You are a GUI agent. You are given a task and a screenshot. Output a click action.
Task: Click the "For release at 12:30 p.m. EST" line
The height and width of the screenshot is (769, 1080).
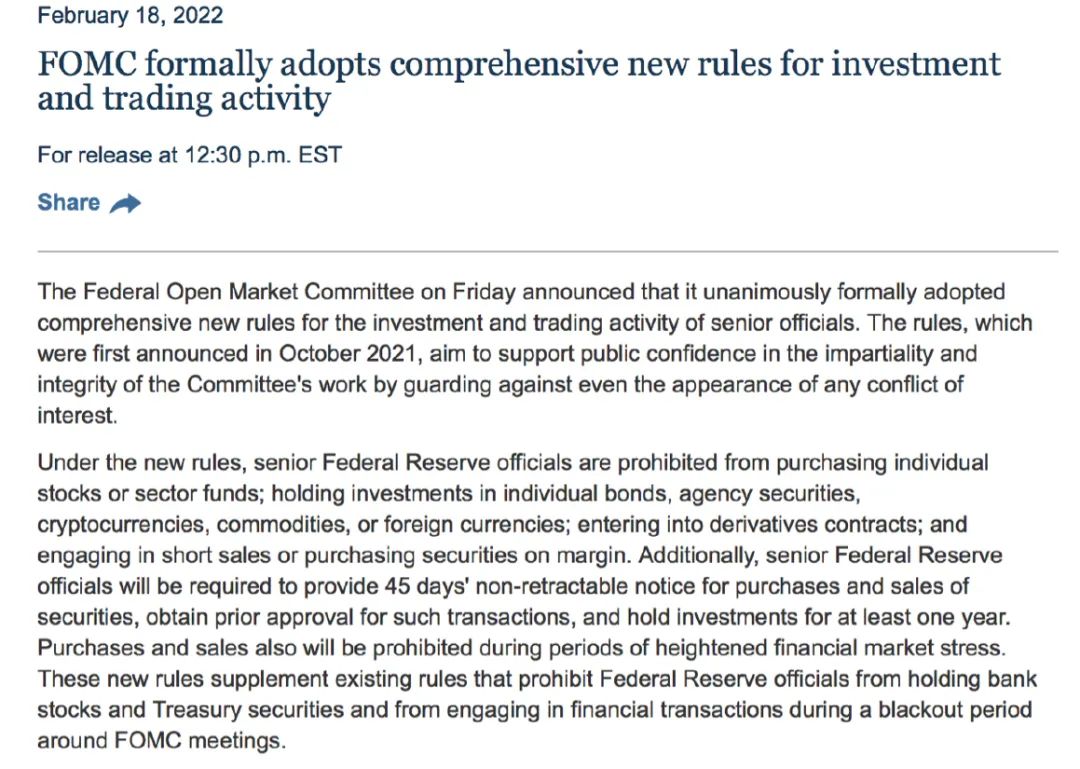click(189, 155)
